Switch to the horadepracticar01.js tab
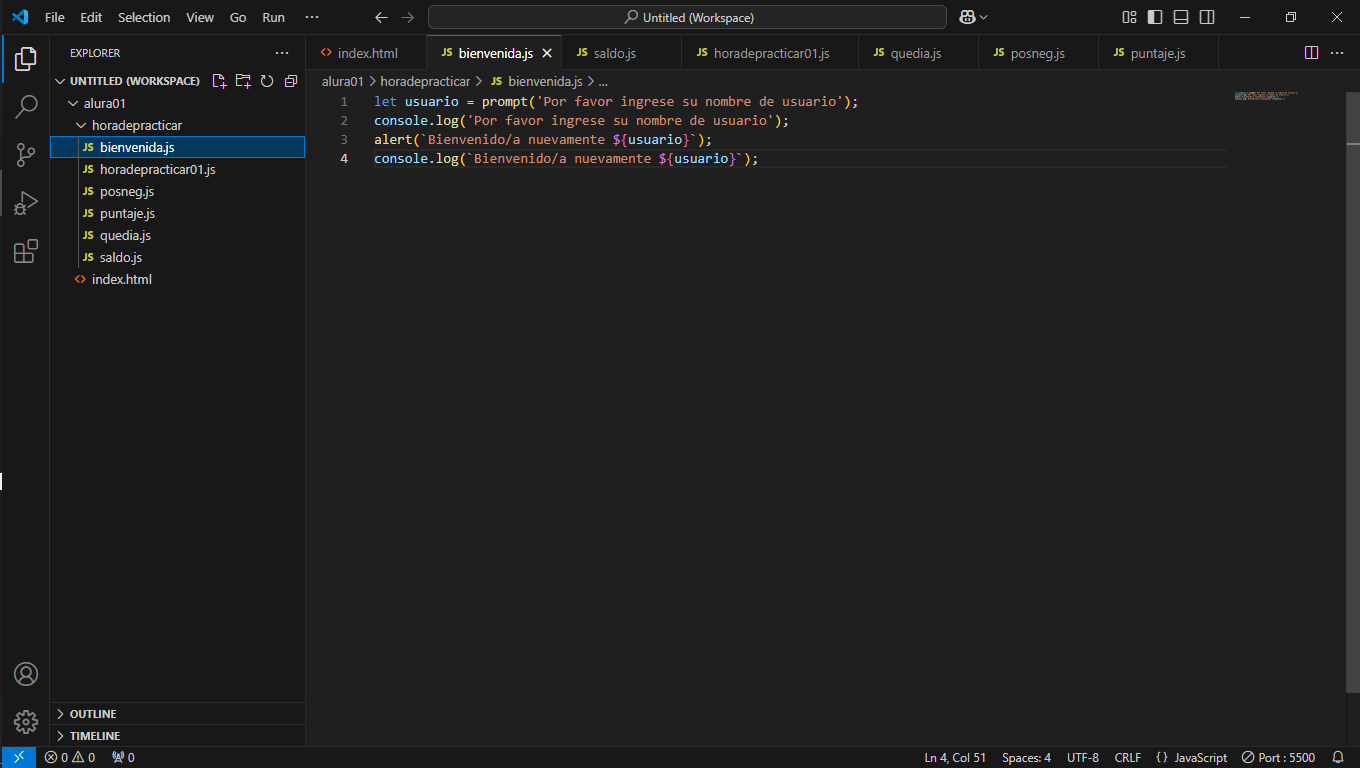Viewport: 1360px width, 768px height. coord(770,53)
